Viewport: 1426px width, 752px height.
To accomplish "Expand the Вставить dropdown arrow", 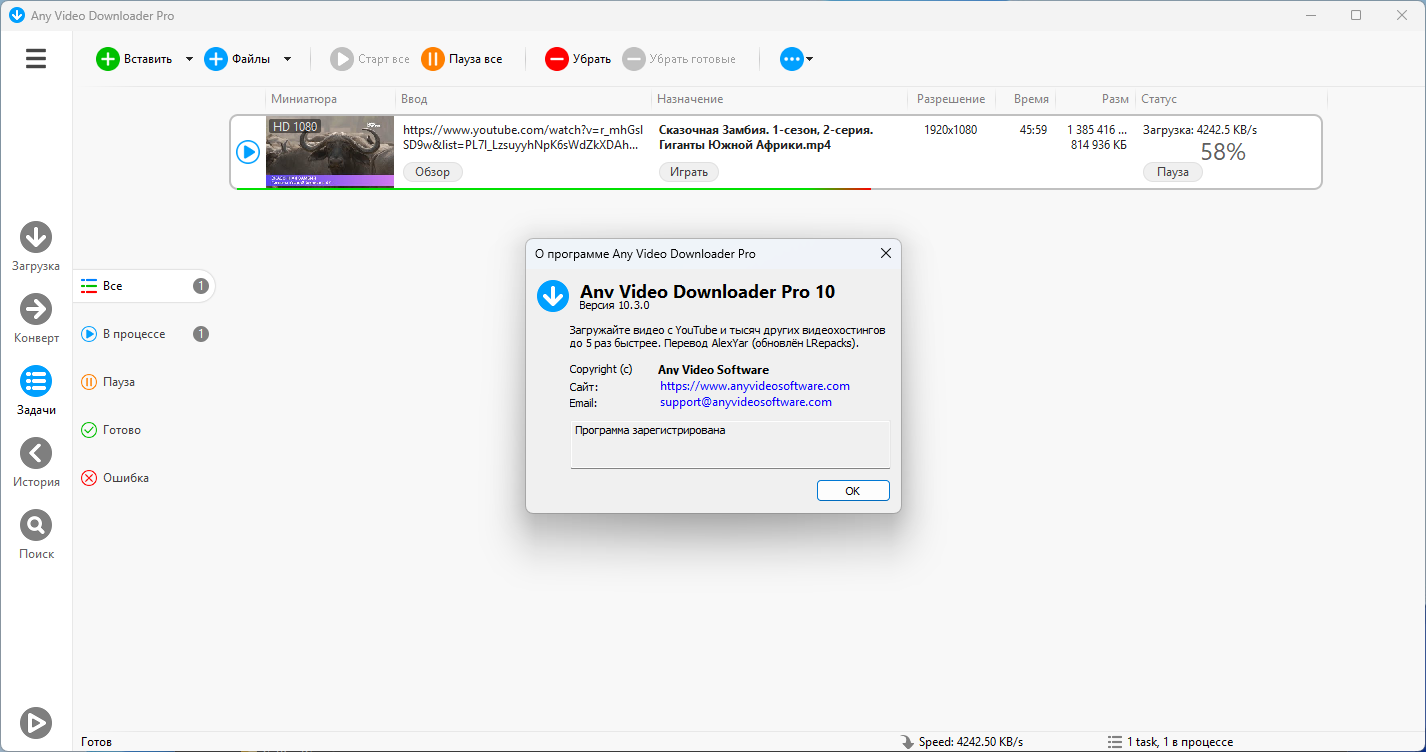I will pos(189,59).
